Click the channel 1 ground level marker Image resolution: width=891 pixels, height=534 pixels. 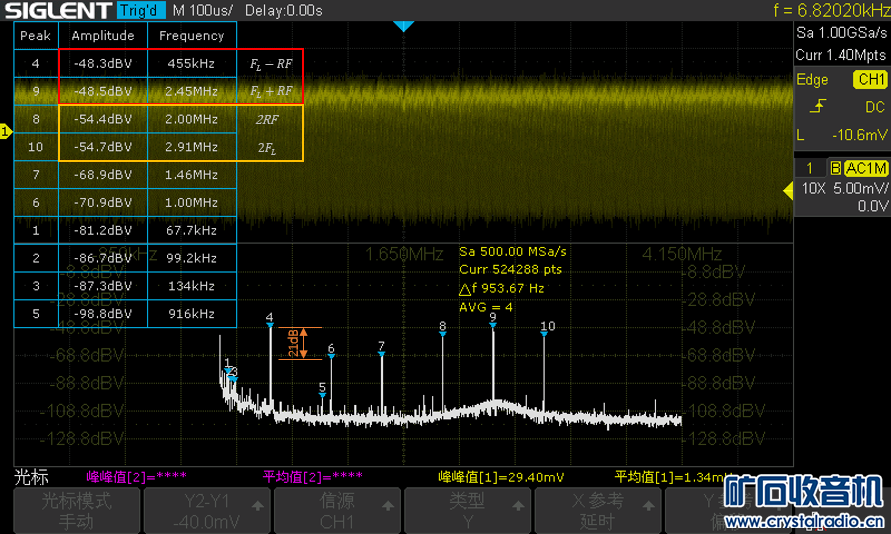[x=5, y=131]
